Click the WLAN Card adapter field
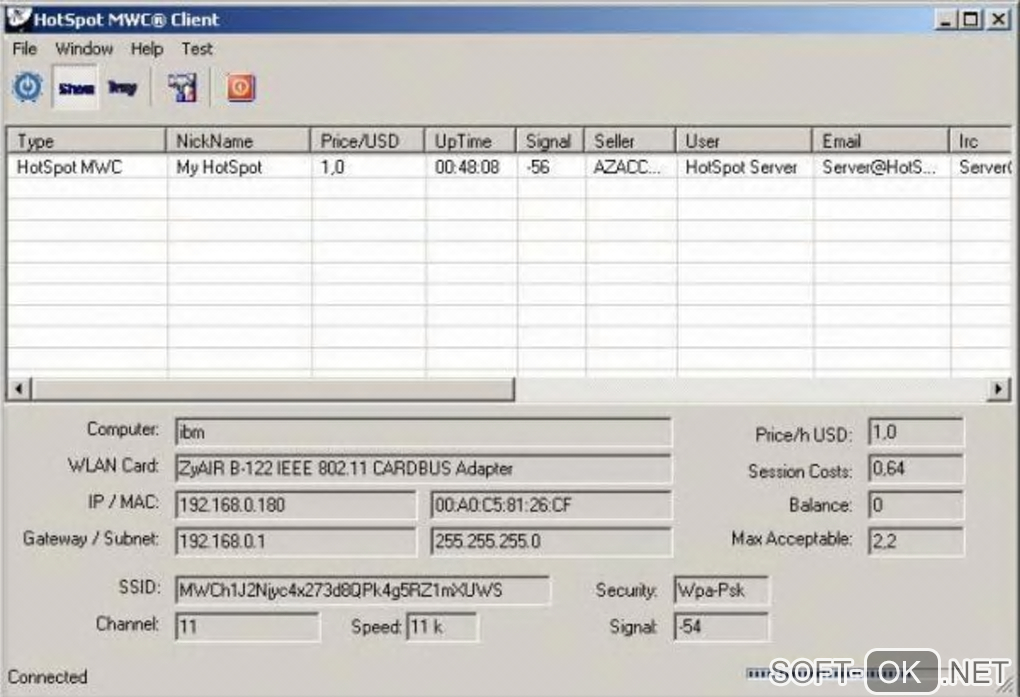 click(x=423, y=469)
